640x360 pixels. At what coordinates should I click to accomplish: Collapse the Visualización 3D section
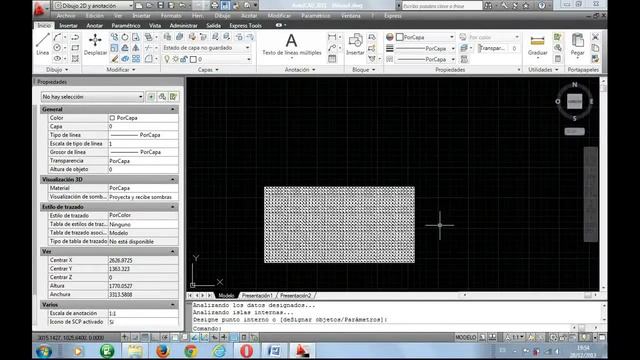173,180
